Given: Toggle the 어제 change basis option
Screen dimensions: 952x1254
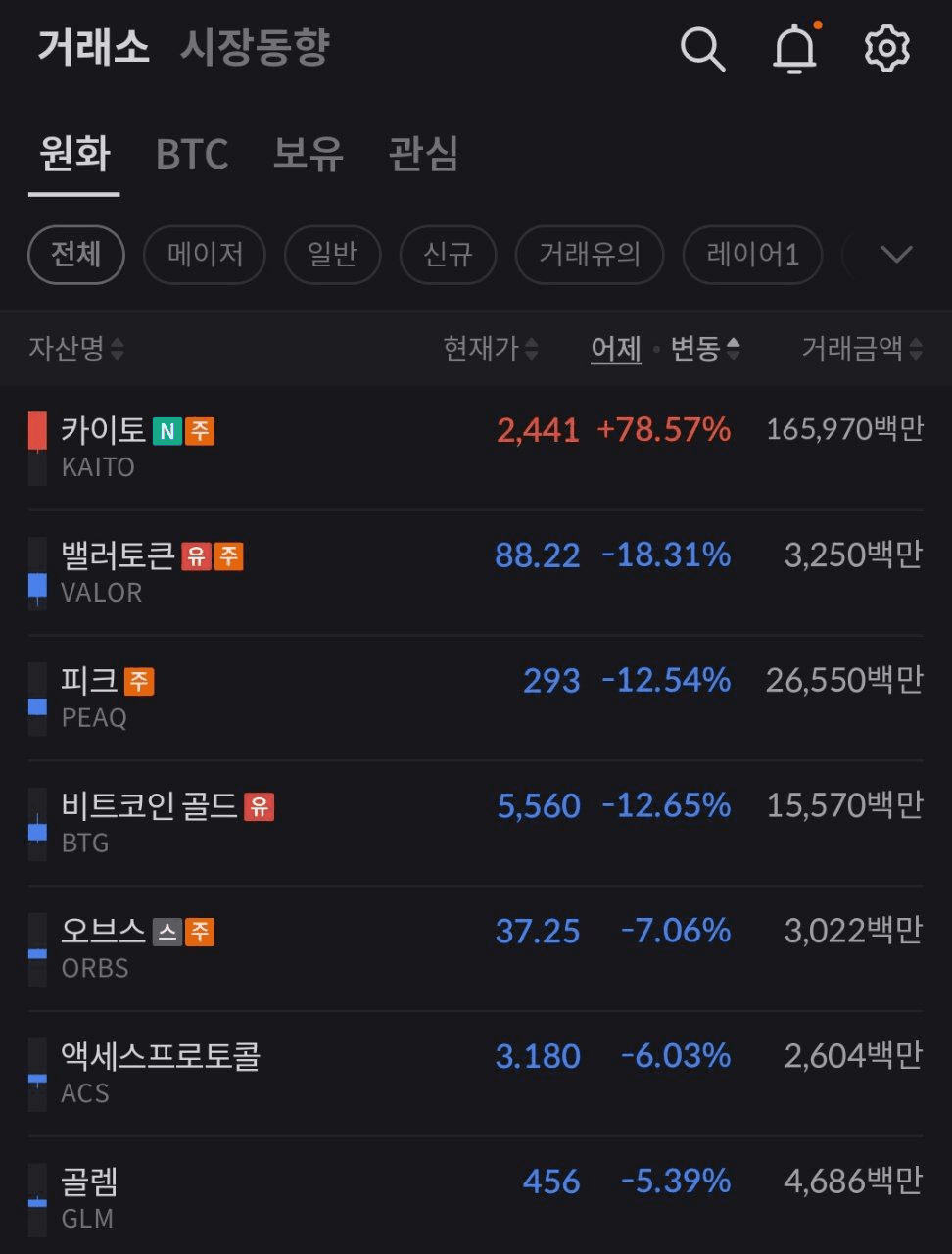Looking at the screenshot, I should [x=615, y=348].
